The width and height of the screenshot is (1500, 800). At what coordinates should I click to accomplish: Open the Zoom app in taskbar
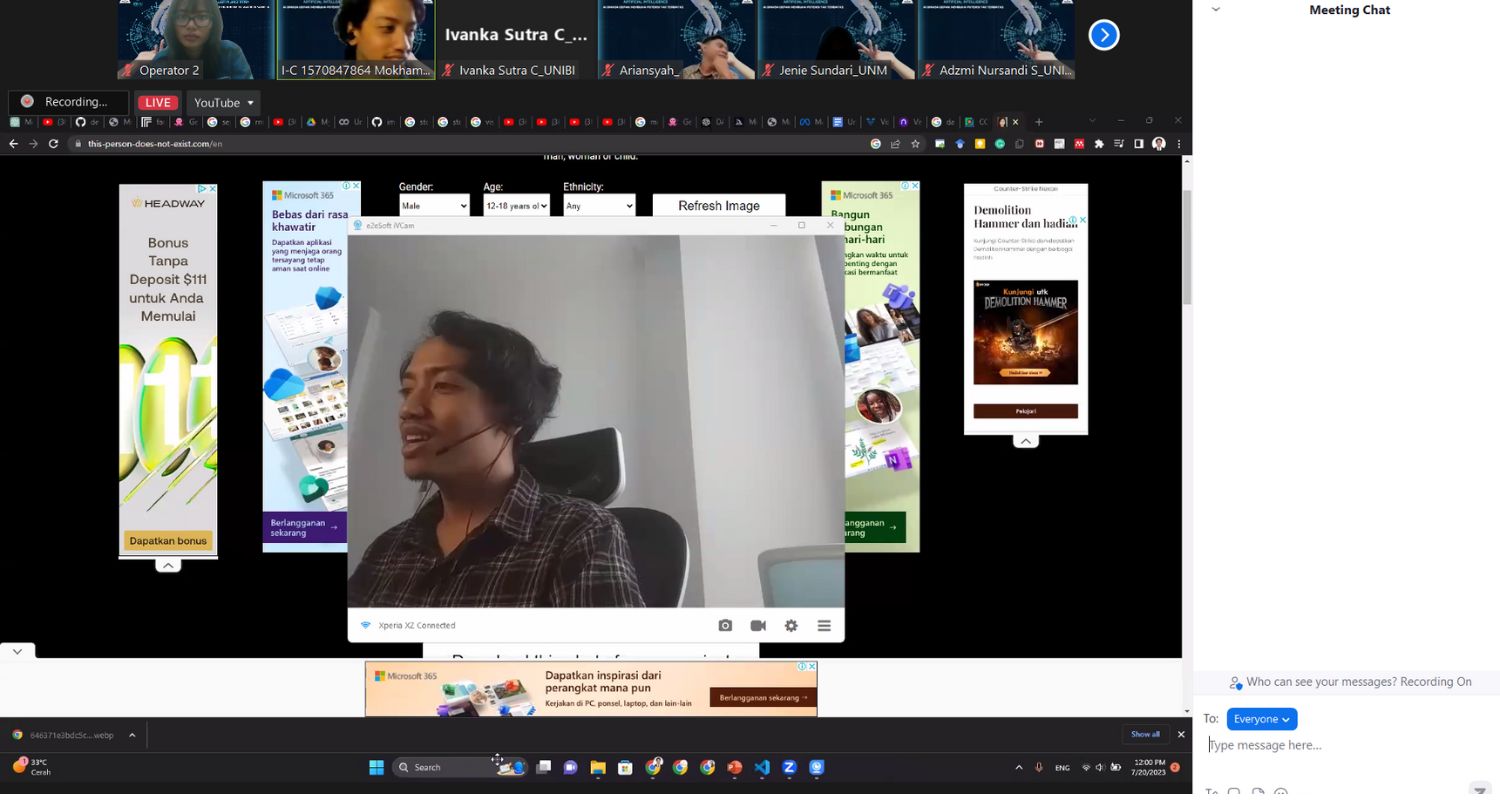tap(789, 768)
